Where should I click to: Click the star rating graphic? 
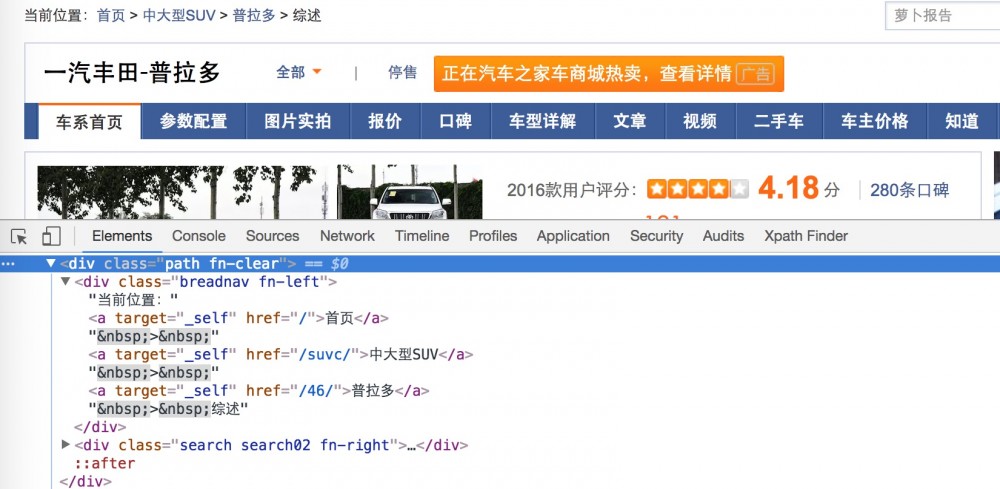(698, 189)
